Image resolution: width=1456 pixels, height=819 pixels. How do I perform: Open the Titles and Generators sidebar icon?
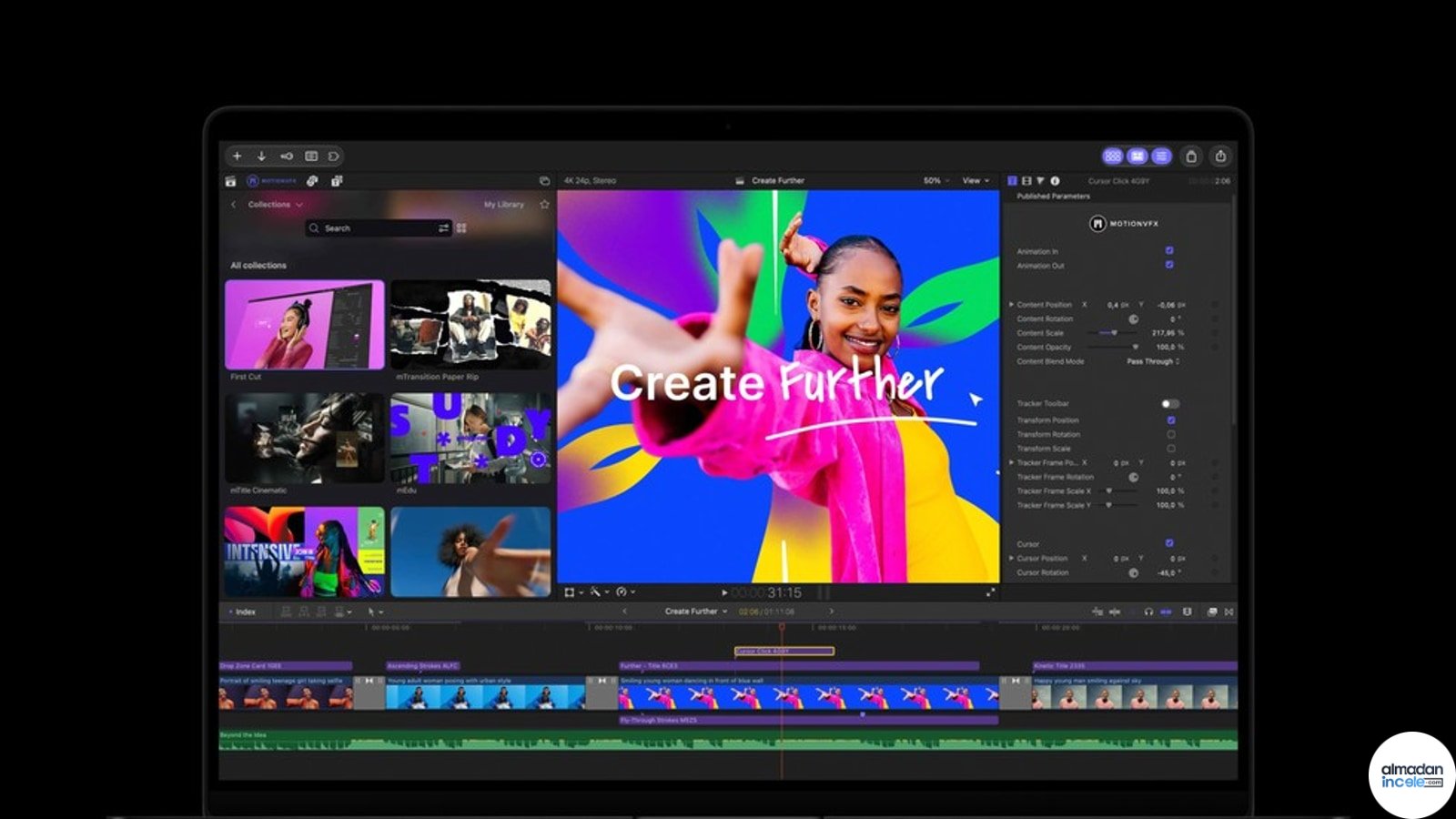click(x=337, y=181)
